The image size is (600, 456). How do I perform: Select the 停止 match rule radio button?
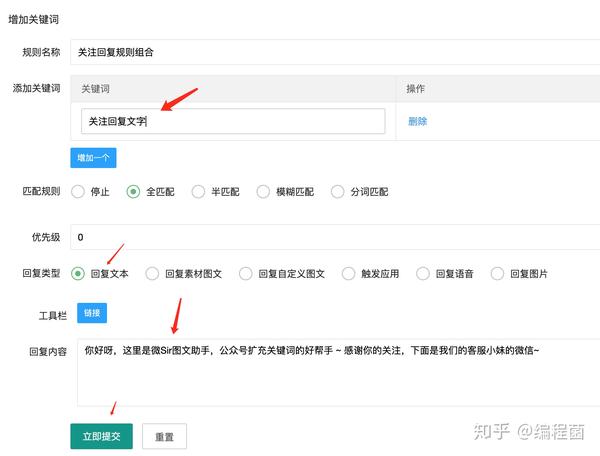tap(78, 191)
